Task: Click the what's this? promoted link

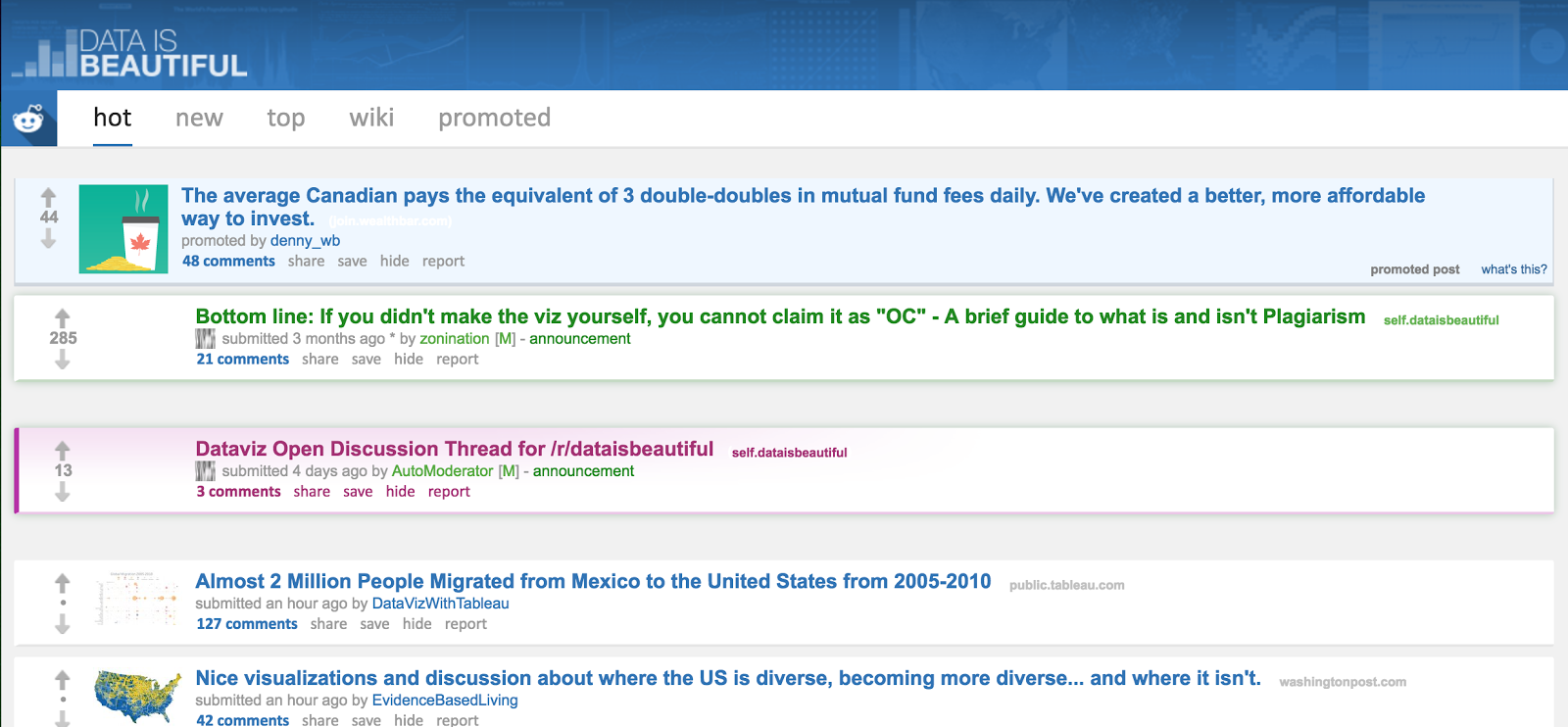Action: point(1513,268)
